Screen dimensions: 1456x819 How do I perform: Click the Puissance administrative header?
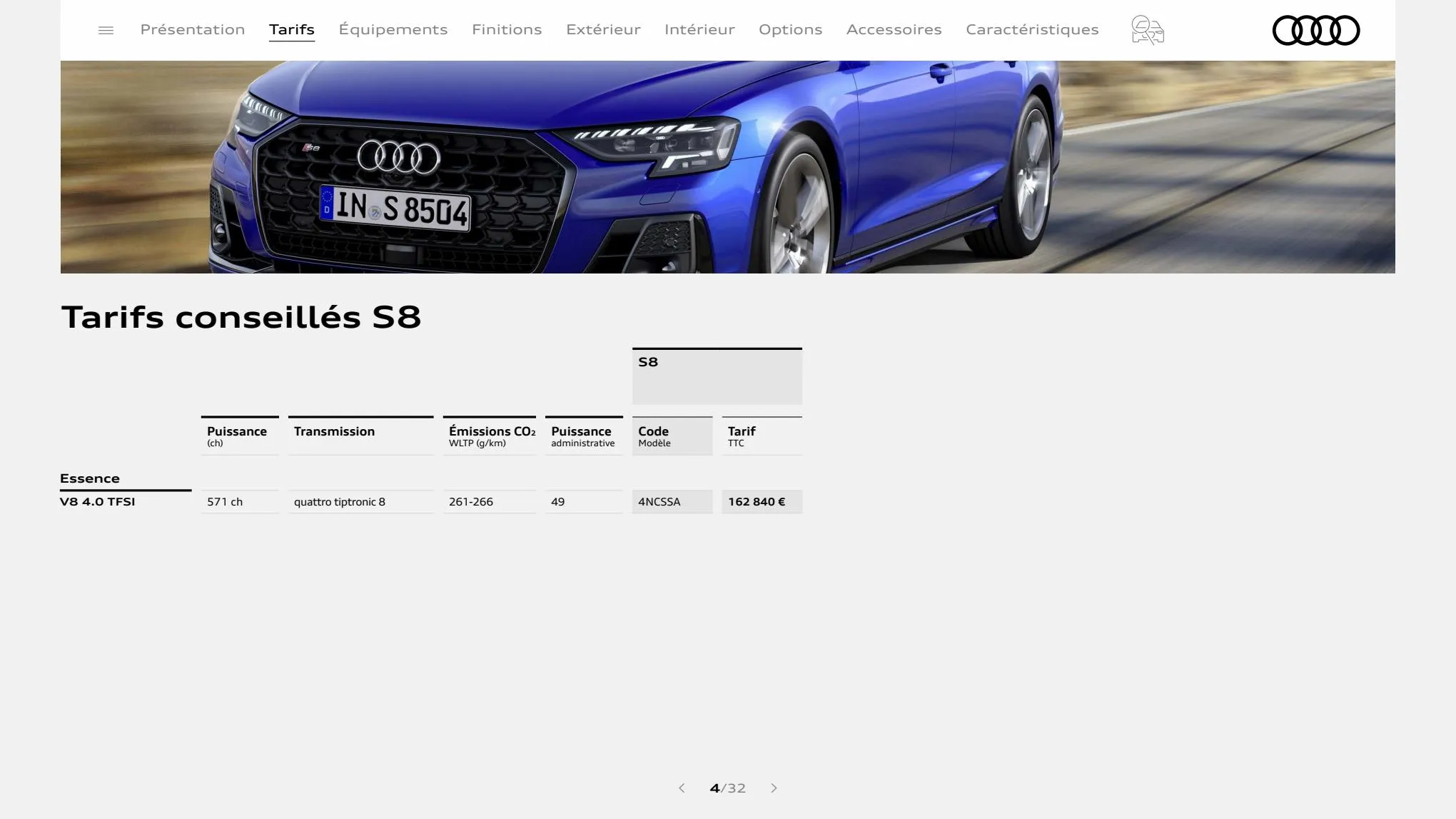(584, 436)
